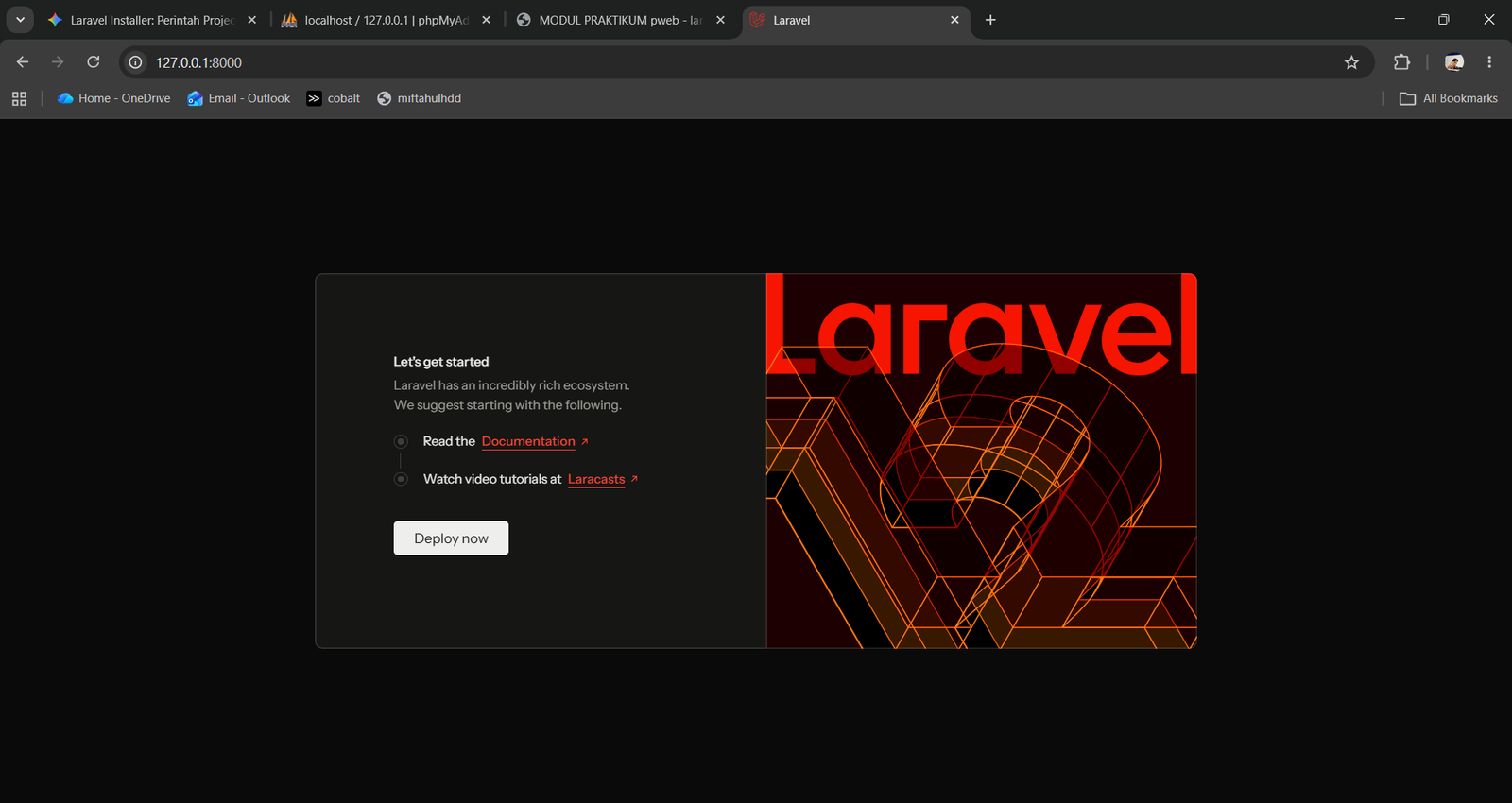1512x803 pixels.
Task: Click text "We suggest starting with the following."
Action: (x=507, y=405)
